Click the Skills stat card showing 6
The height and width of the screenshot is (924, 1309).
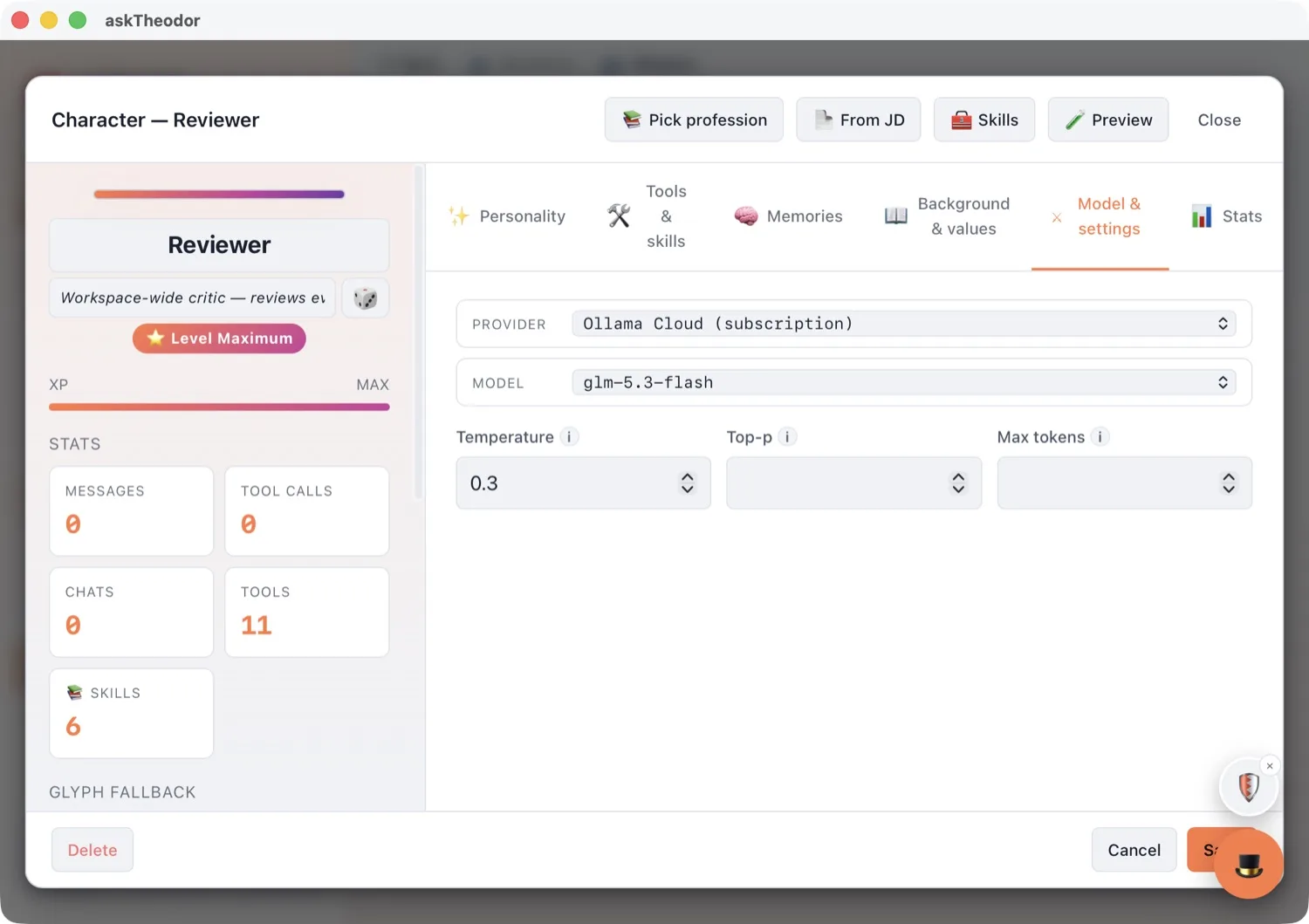132,714
